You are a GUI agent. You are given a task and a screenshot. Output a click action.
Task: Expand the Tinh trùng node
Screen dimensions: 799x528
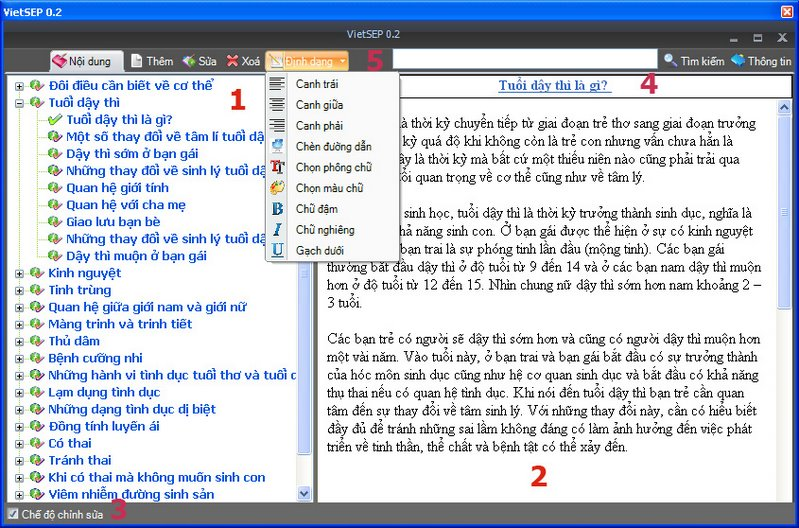click(19, 291)
